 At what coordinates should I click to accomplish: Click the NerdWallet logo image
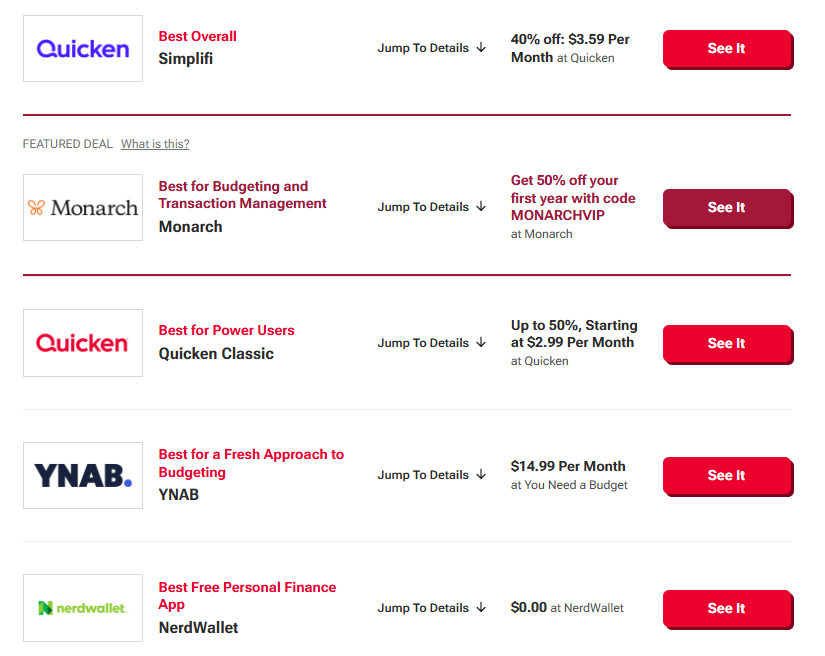pyautogui.click(x=83, y=608)
